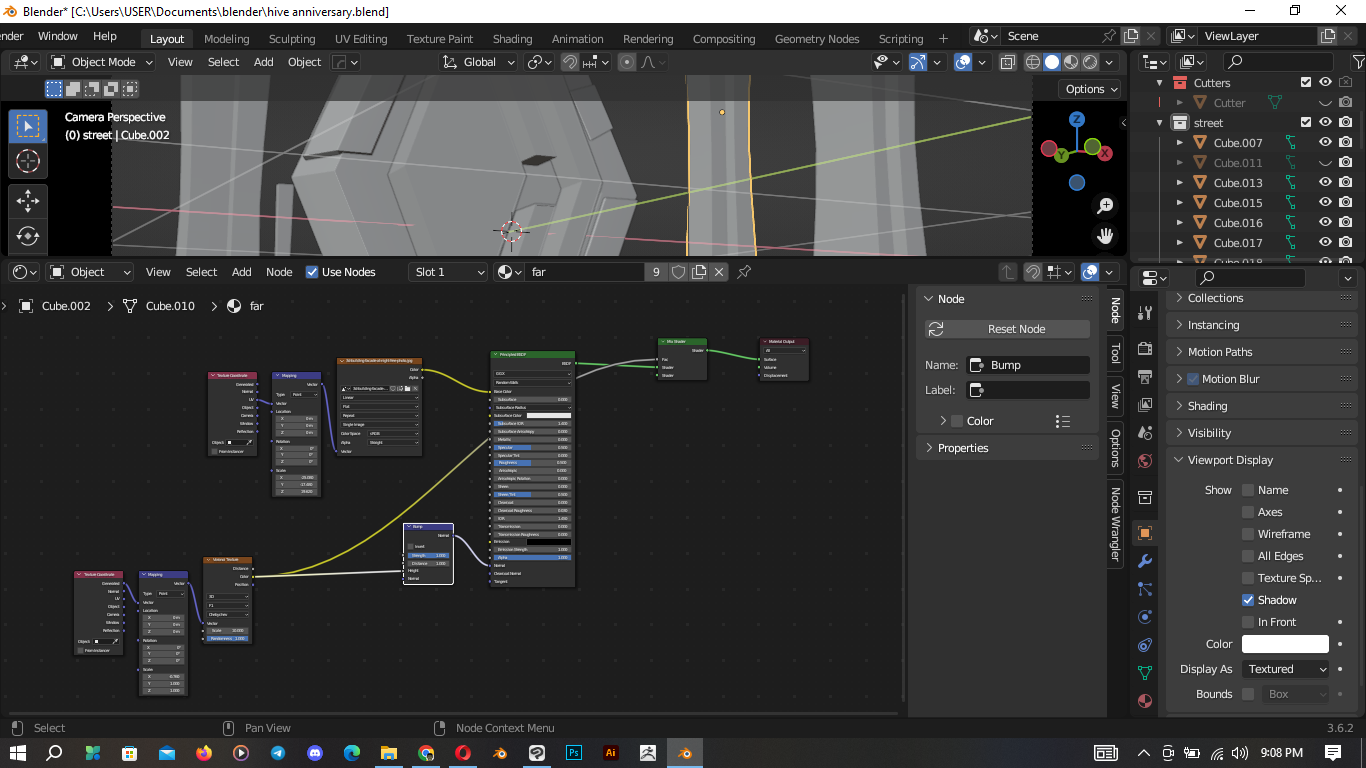This screenshot has width=1366, height=768.
Task: Open the Slot 1 material slot dropdown
Action: [447, 271]
